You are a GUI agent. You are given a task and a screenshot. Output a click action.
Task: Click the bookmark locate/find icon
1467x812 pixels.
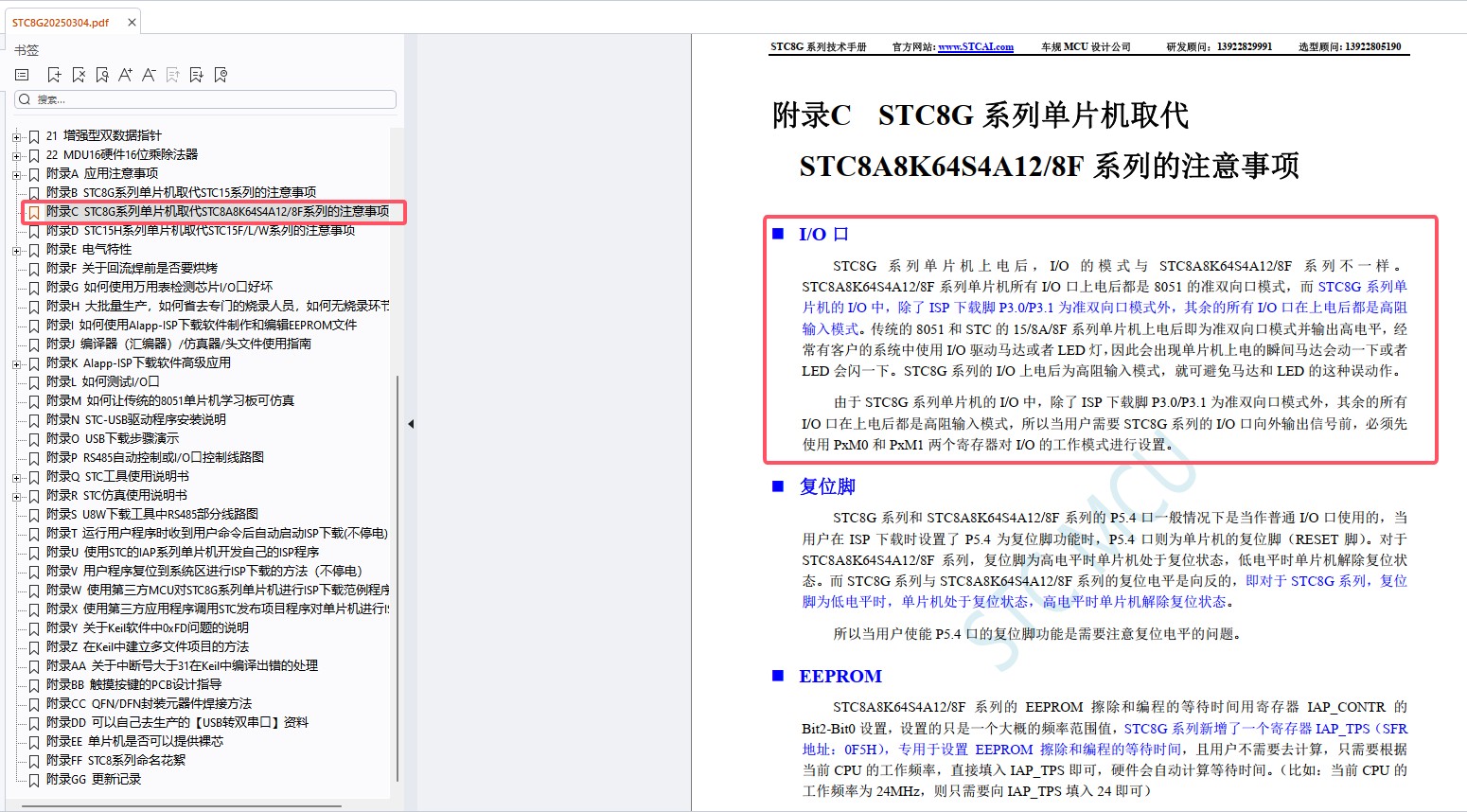click(102, 75)
